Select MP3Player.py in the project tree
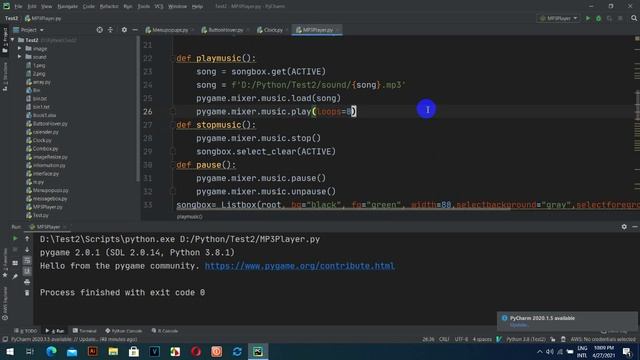The width and height of the screenshot is (640, 360). pyautogui.click(x=44, y=207)
